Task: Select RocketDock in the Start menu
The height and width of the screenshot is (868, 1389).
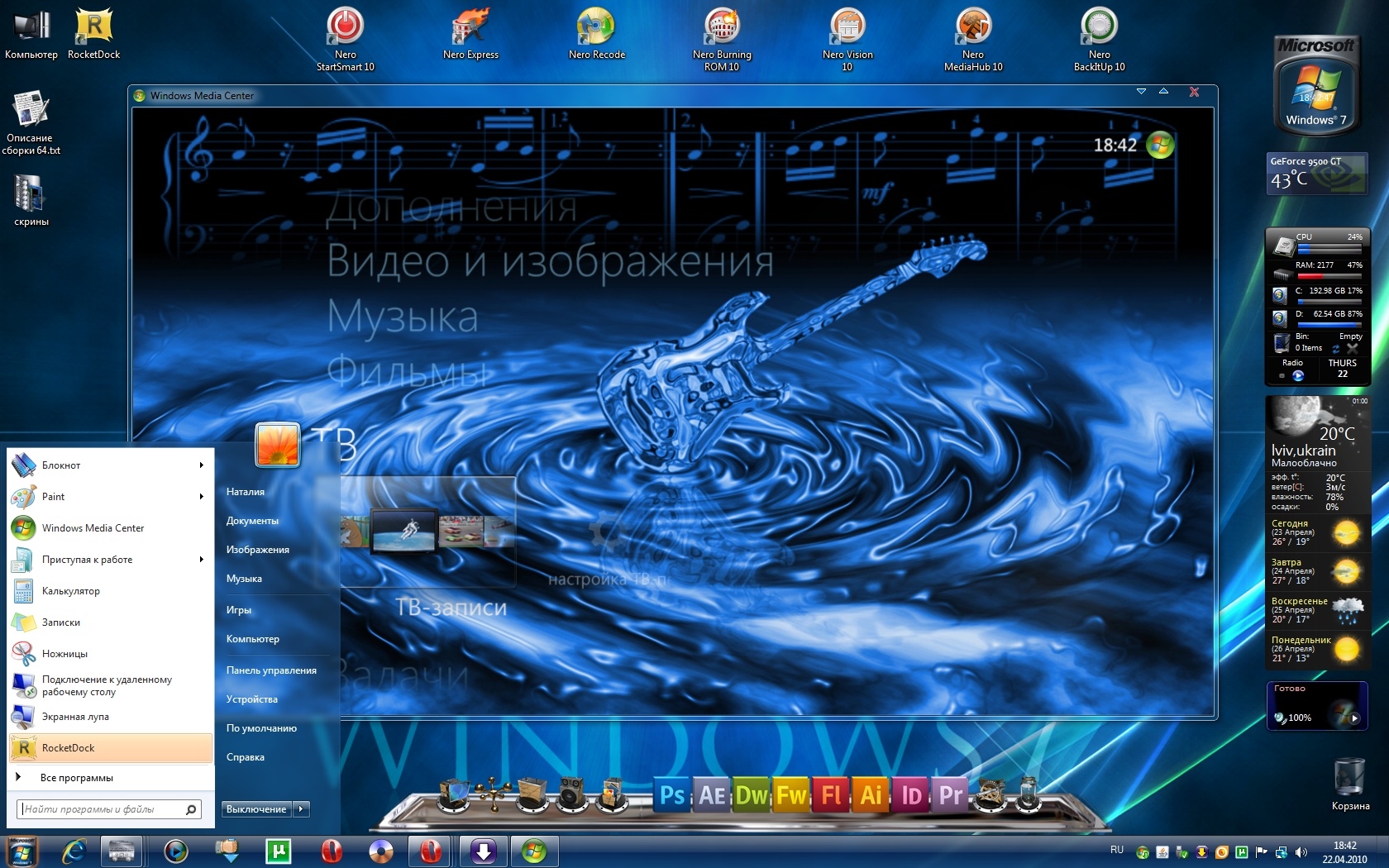Action: coord(111,748)
